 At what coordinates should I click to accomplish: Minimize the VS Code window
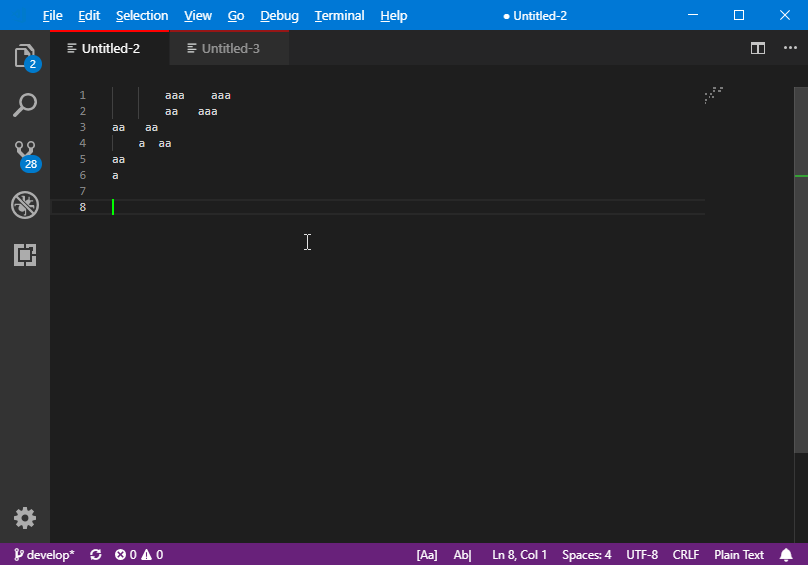coord(693,15)
